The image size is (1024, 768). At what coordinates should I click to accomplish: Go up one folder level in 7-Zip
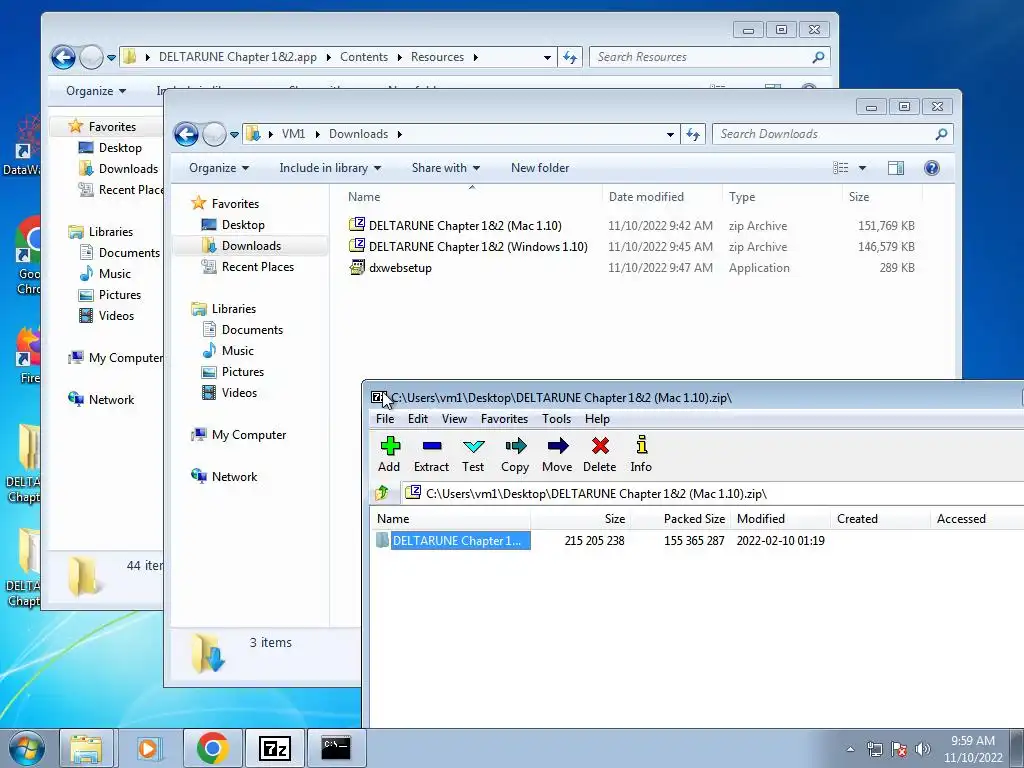[382, 493]
